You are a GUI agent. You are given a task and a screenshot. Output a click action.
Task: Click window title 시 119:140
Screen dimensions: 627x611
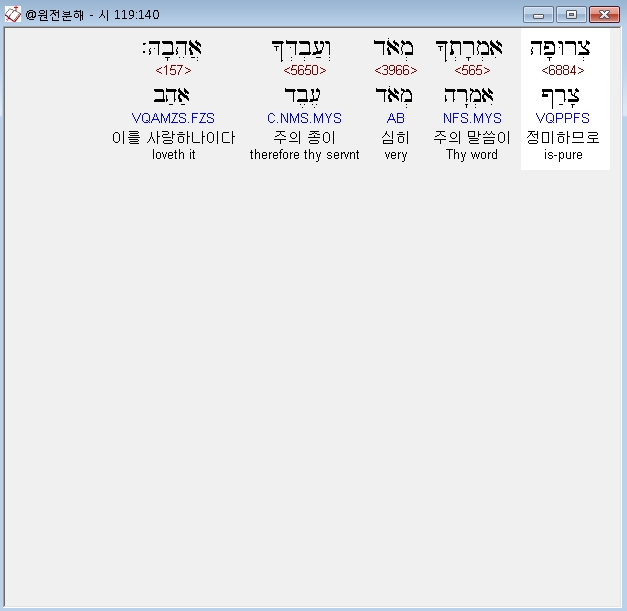[129, 15]
